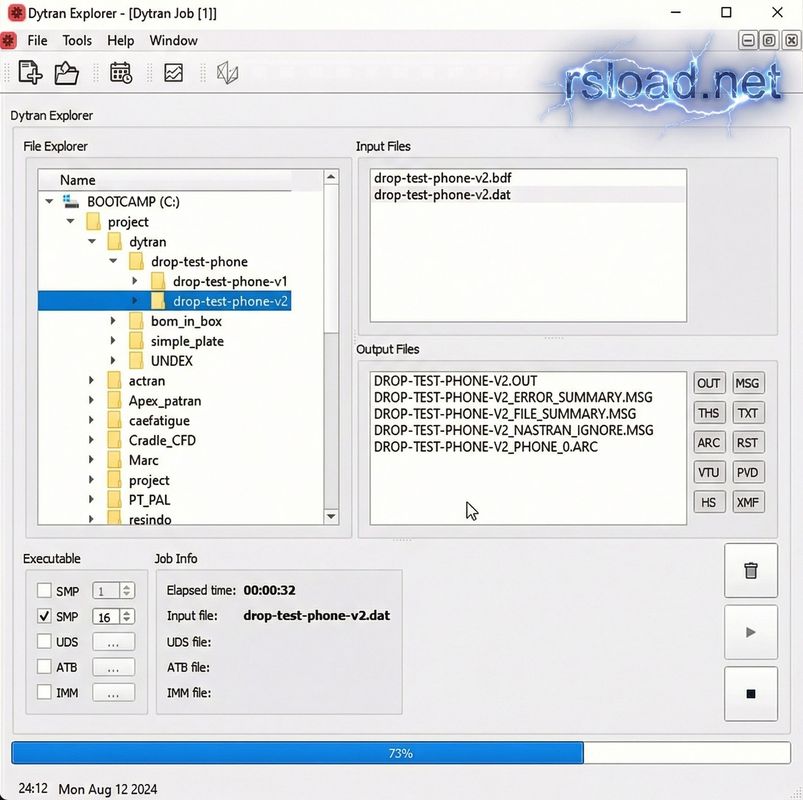Screen dimensions: 803x800
Task: Click the results chart plot icon
Action: 173,73
